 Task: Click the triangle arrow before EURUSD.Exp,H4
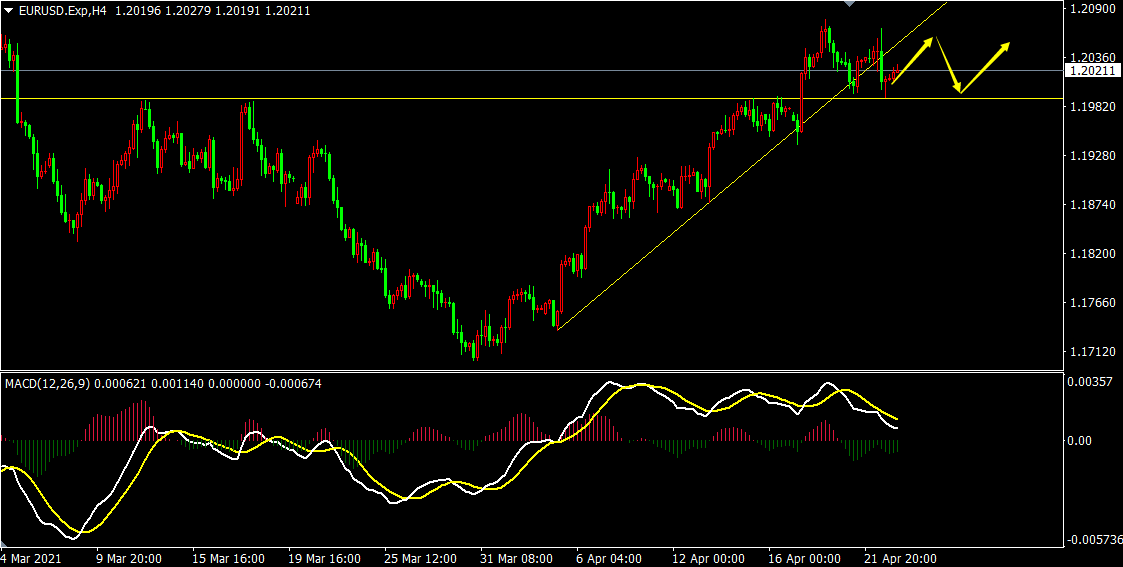pos(9,11)
